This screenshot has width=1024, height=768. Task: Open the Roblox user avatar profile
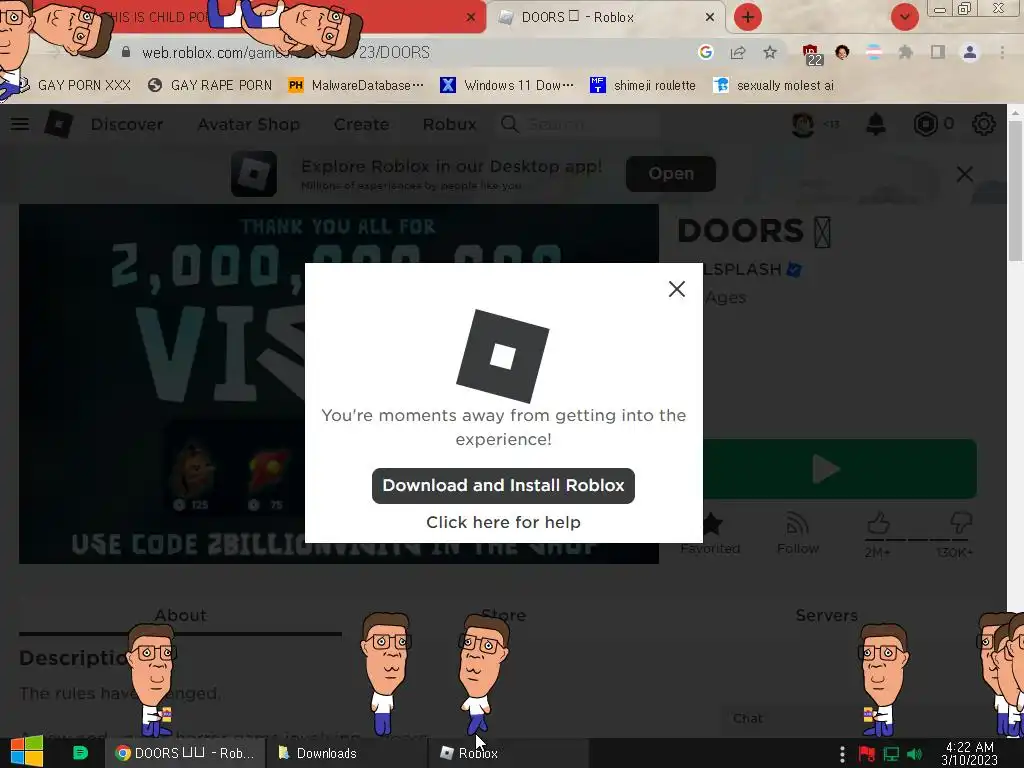coord(803,124)
